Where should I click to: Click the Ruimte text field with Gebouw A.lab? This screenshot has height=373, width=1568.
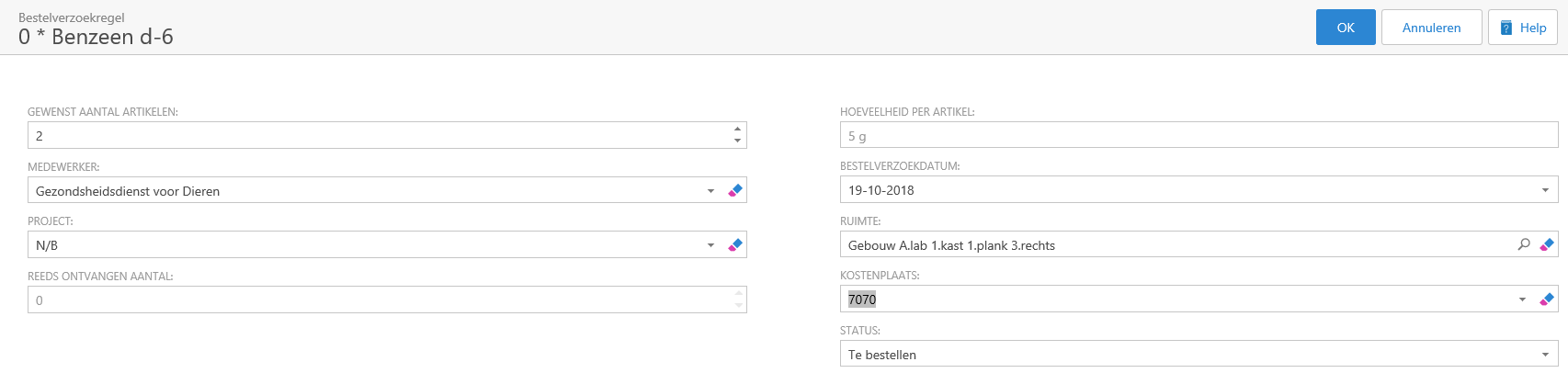(x=1167, y=245)
